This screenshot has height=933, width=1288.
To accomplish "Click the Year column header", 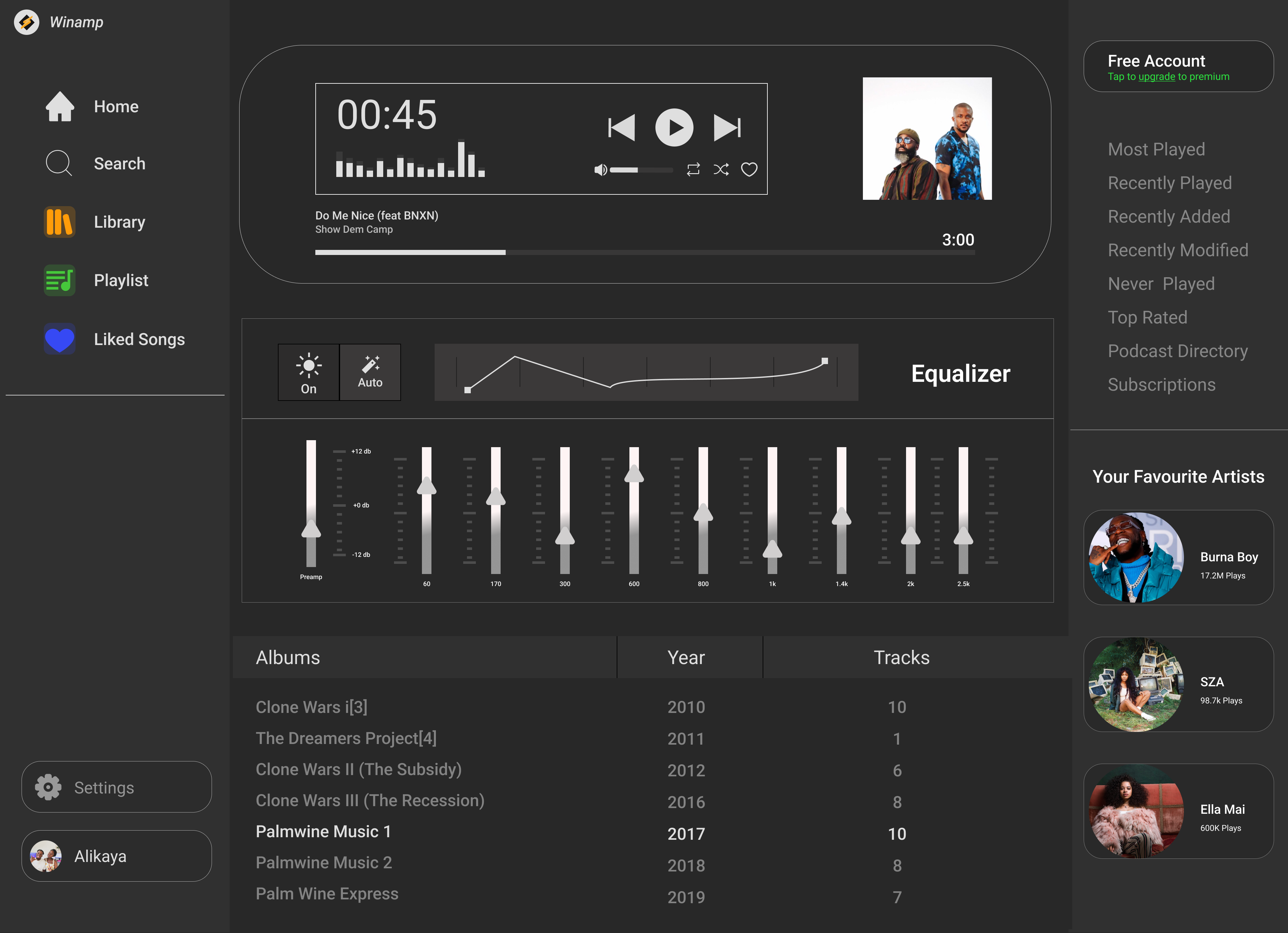I will click(x=686, y=657).
